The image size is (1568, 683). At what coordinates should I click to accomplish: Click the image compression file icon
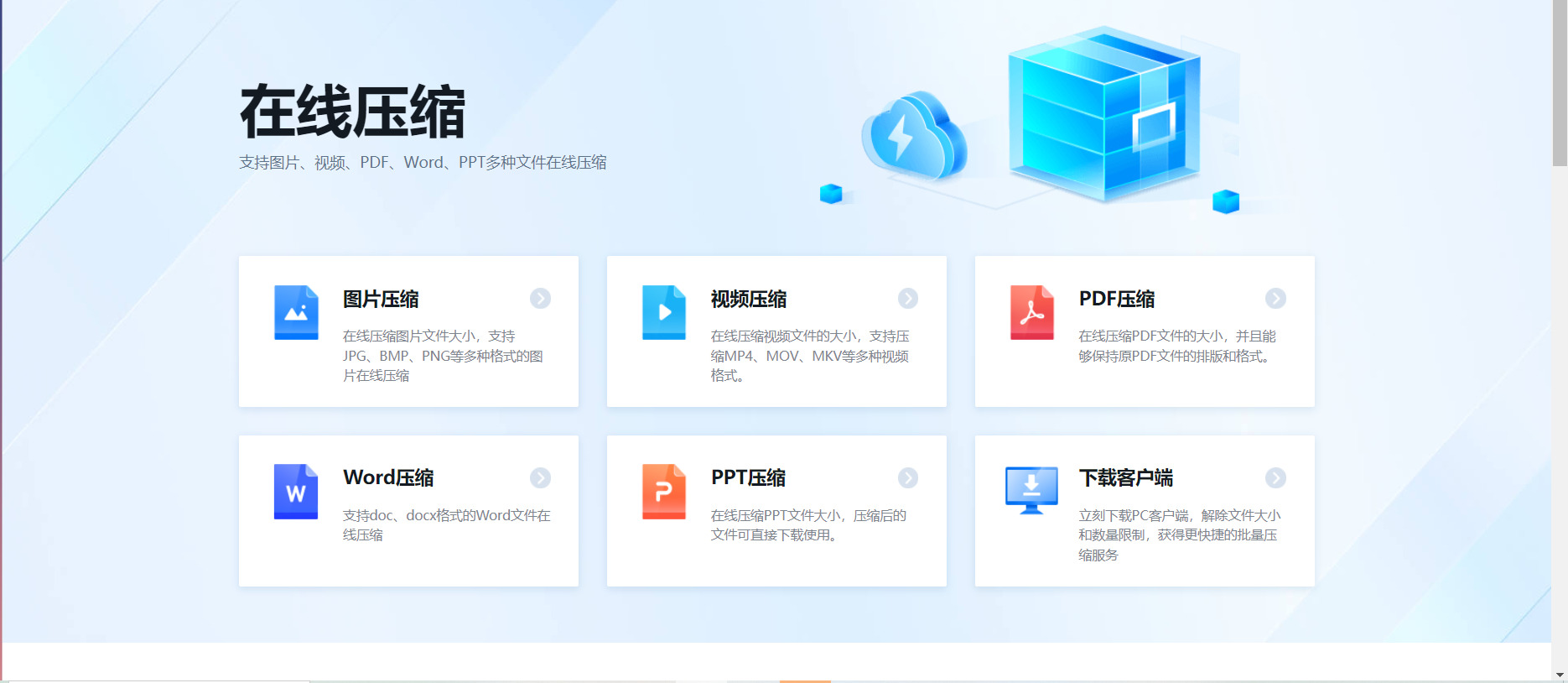point(296,312)
